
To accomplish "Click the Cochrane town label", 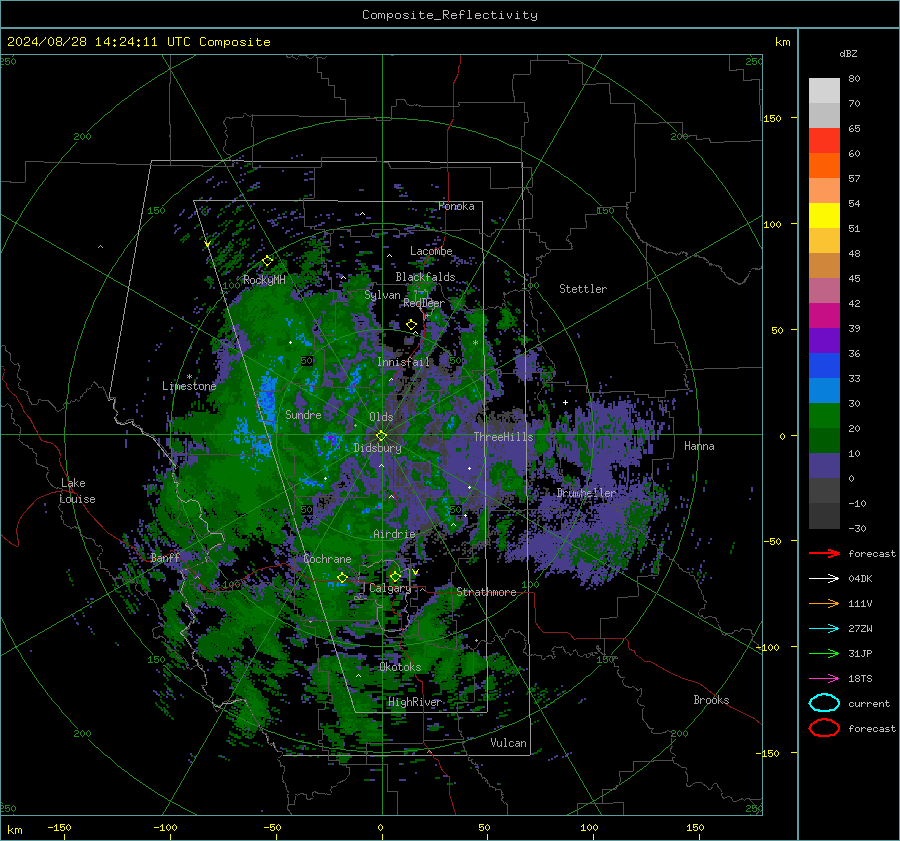I will pos(327,559).
